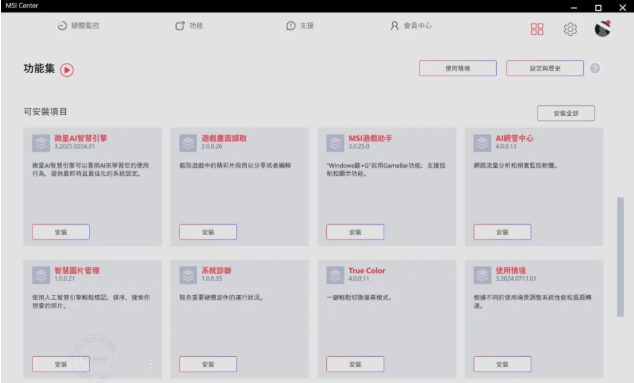Click the 使用情境 card layers icon
Image resolution: width=634 pixels, height=383 pixels.
coord(482,275)
